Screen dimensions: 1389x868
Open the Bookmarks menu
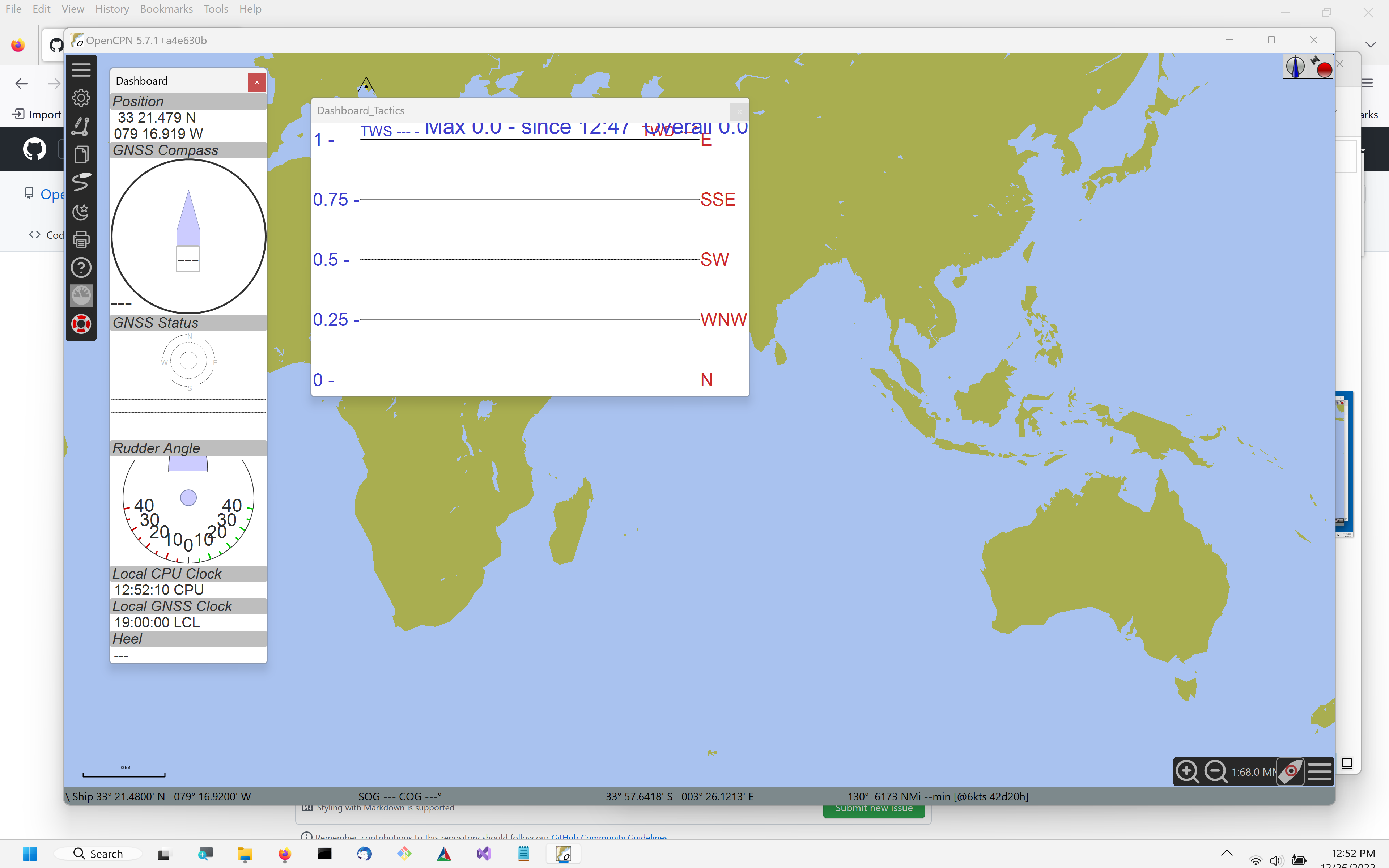(x=166, y=9)
